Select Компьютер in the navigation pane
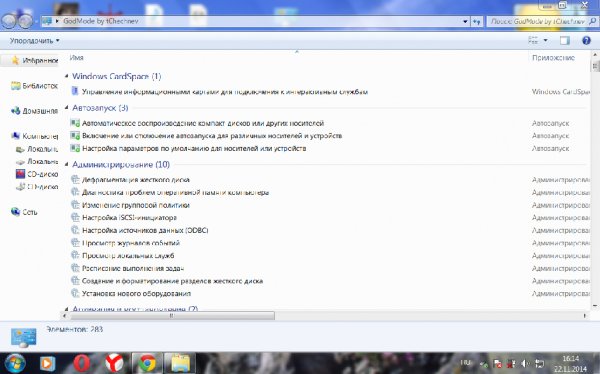Image resolution: width=600 pixels, height=374 pixels. pyautogui.click(x=35, y=136)
